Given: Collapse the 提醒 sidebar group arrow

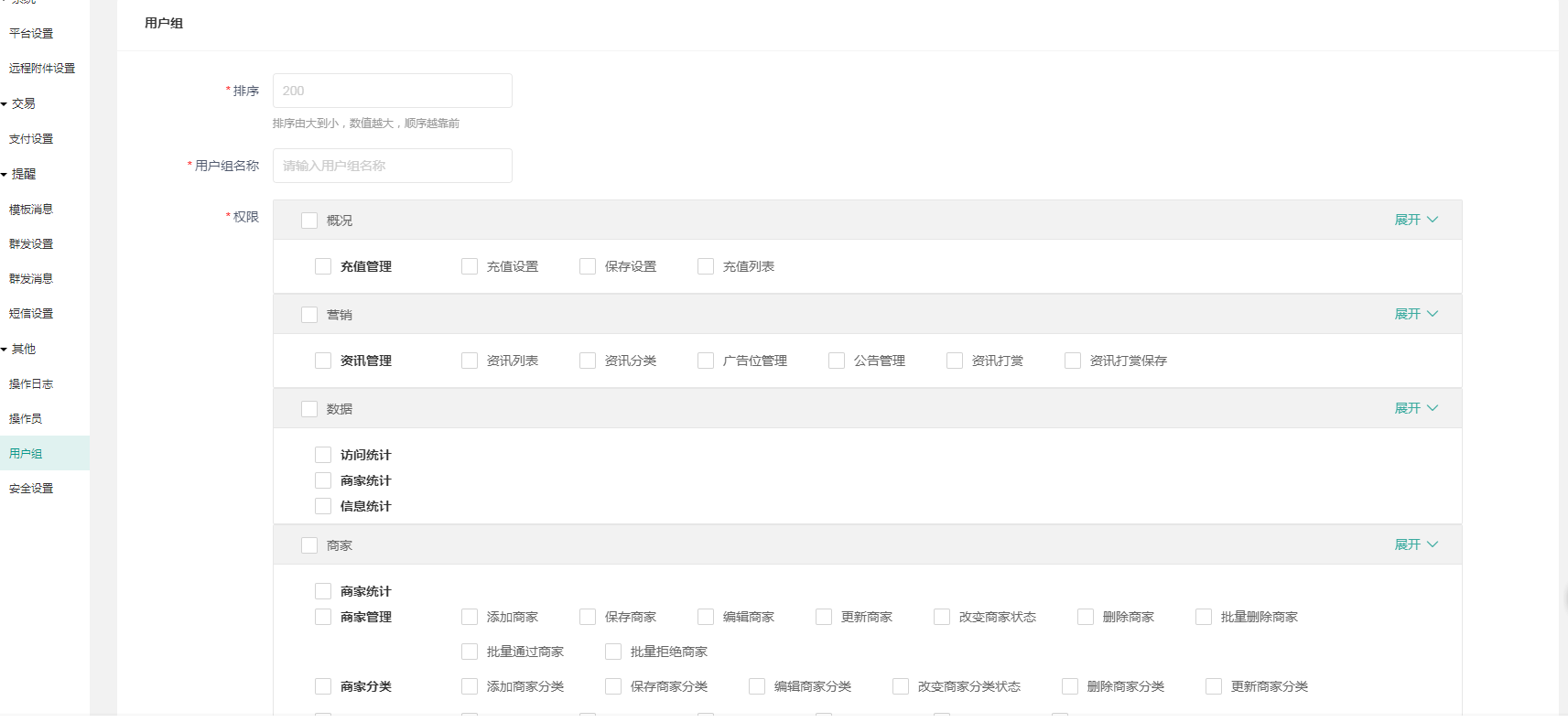Looking at the screenshot, I should click(x=5, y=175).
